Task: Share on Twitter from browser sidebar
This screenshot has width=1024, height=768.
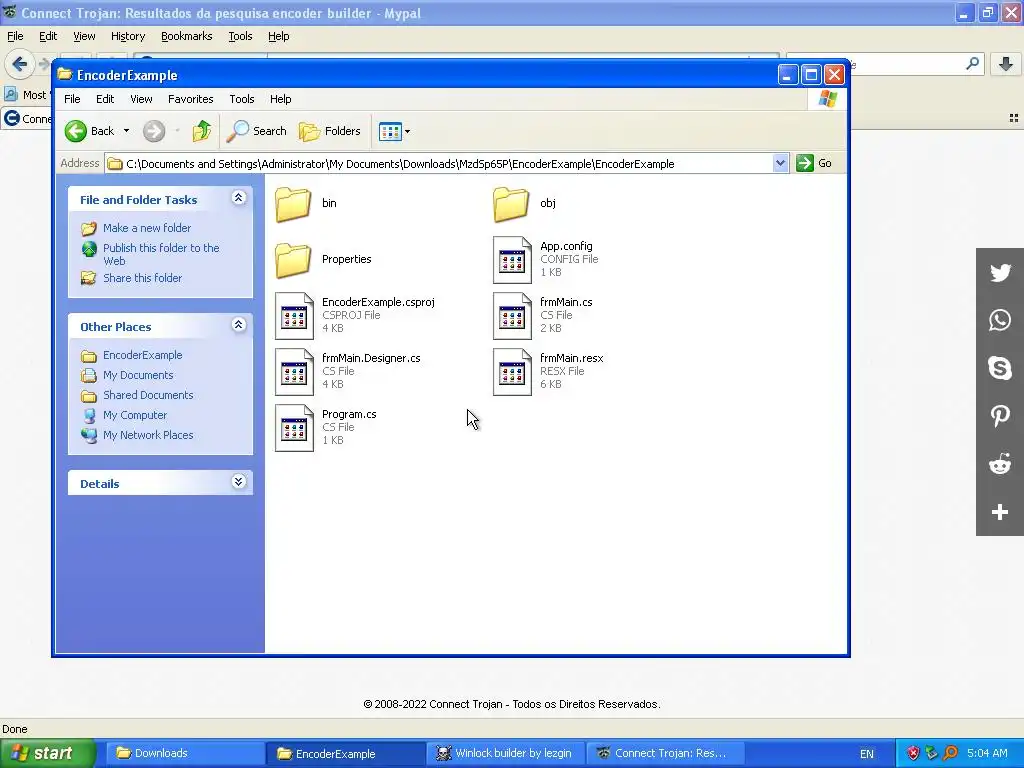Action: coord(1000,272)
